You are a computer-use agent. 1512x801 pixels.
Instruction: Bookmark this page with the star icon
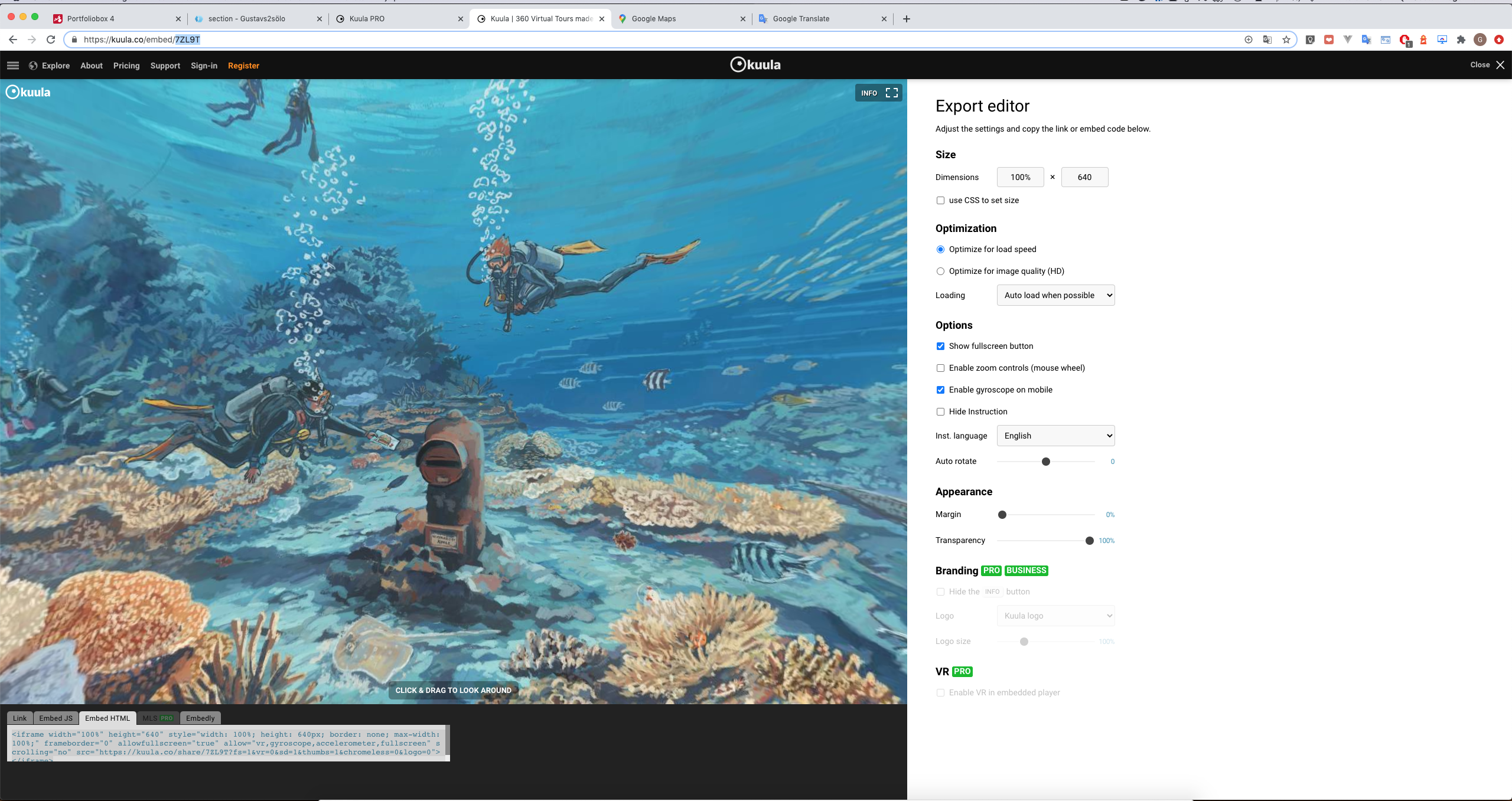point(1286,40)
